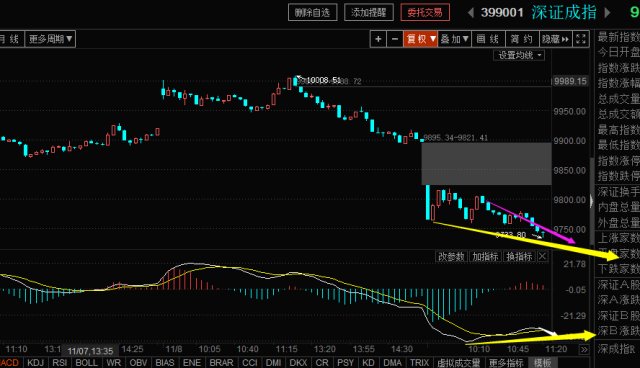The image size is (640, 368).
Task: Click the 9895.34-9821.41 gap label
Action: coord(456,137)
